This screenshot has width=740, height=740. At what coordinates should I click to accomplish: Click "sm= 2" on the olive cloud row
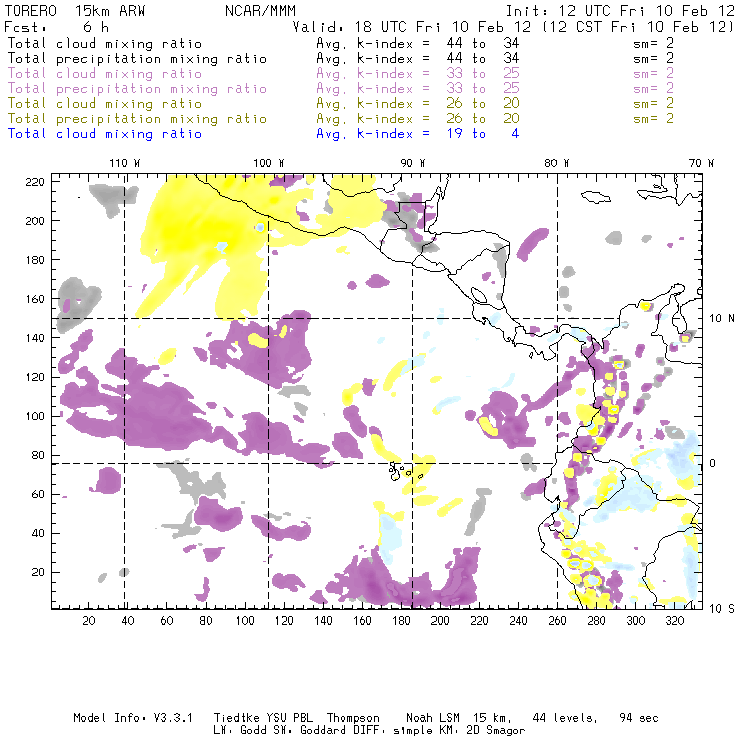pos(653,103)
